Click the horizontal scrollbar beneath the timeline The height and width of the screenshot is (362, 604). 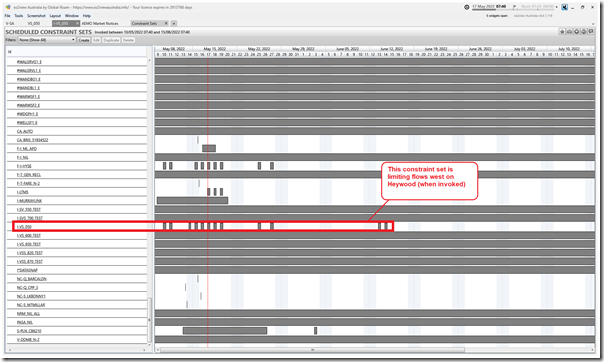pos(312,350)
